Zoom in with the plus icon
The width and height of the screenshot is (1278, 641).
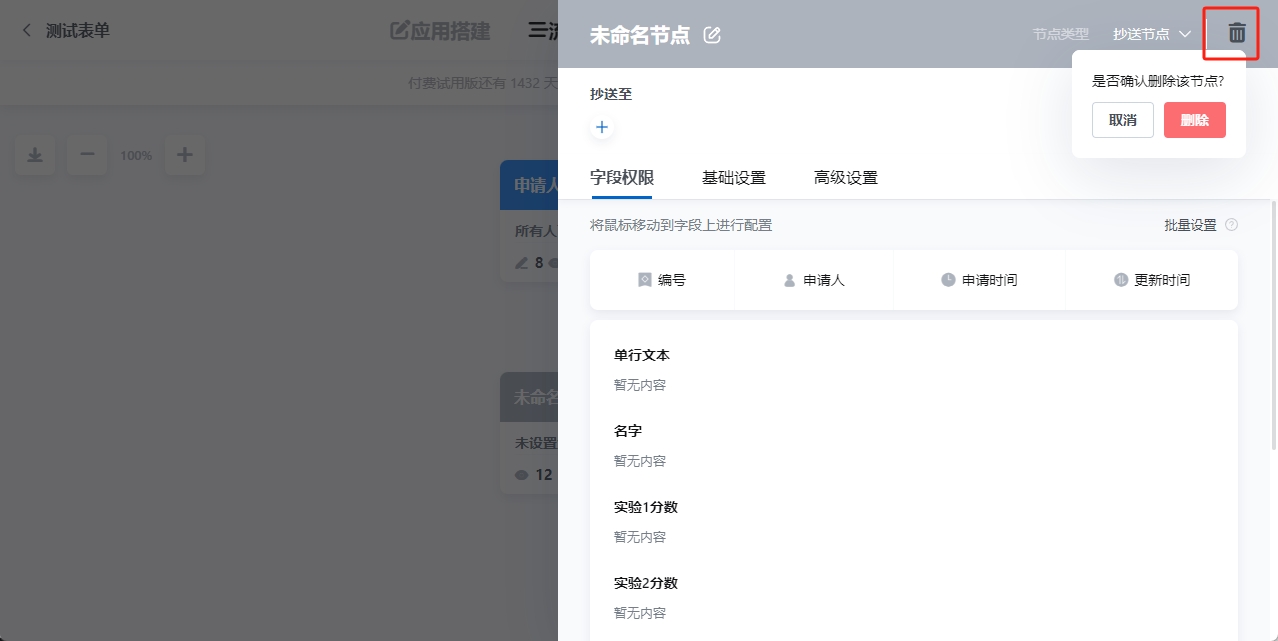[x=184, y=155]
